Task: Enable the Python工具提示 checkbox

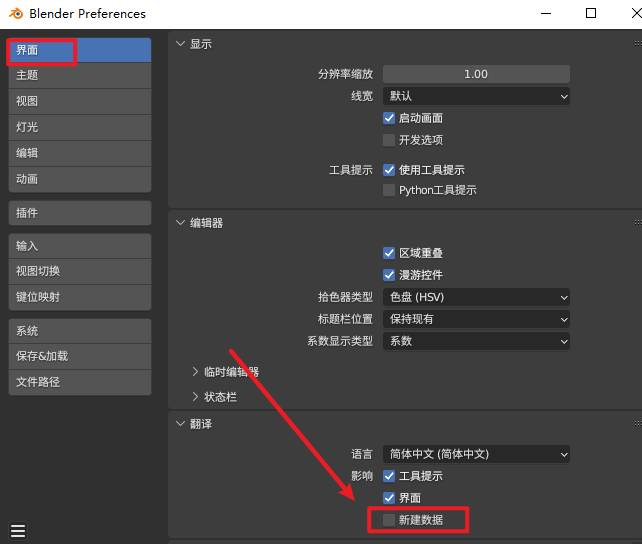Action: point(389,190)
